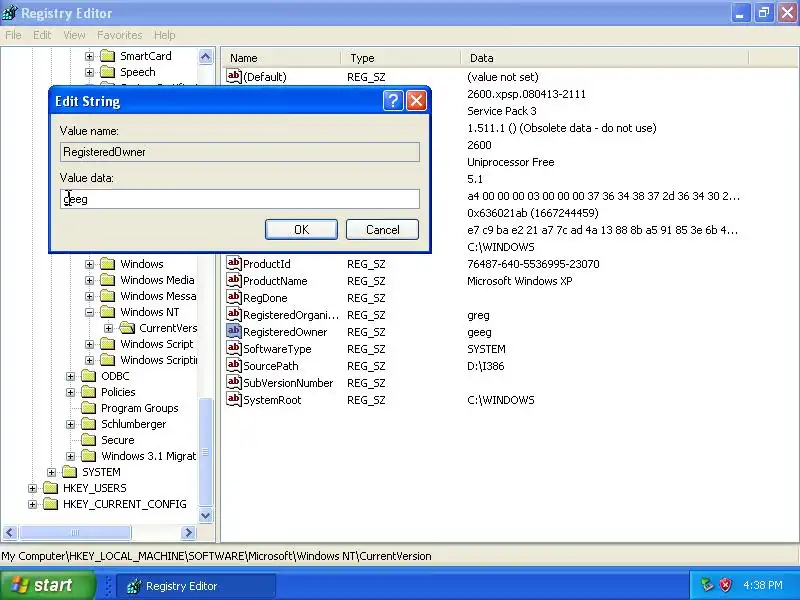Image resolution: width=800 pixels, height=600 pixels.
Task: Click the Registry Editor title bar icon
Action: click(9, 12)
